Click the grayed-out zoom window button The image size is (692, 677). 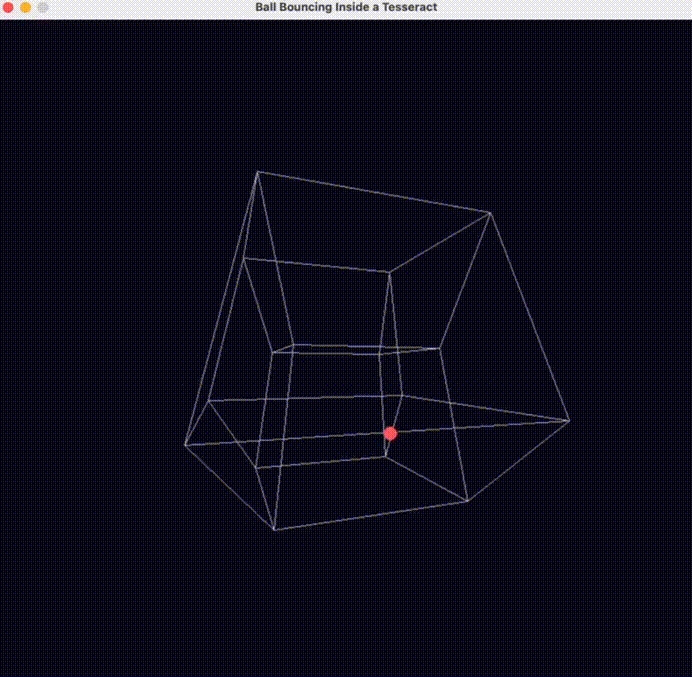tap(43, 7)
